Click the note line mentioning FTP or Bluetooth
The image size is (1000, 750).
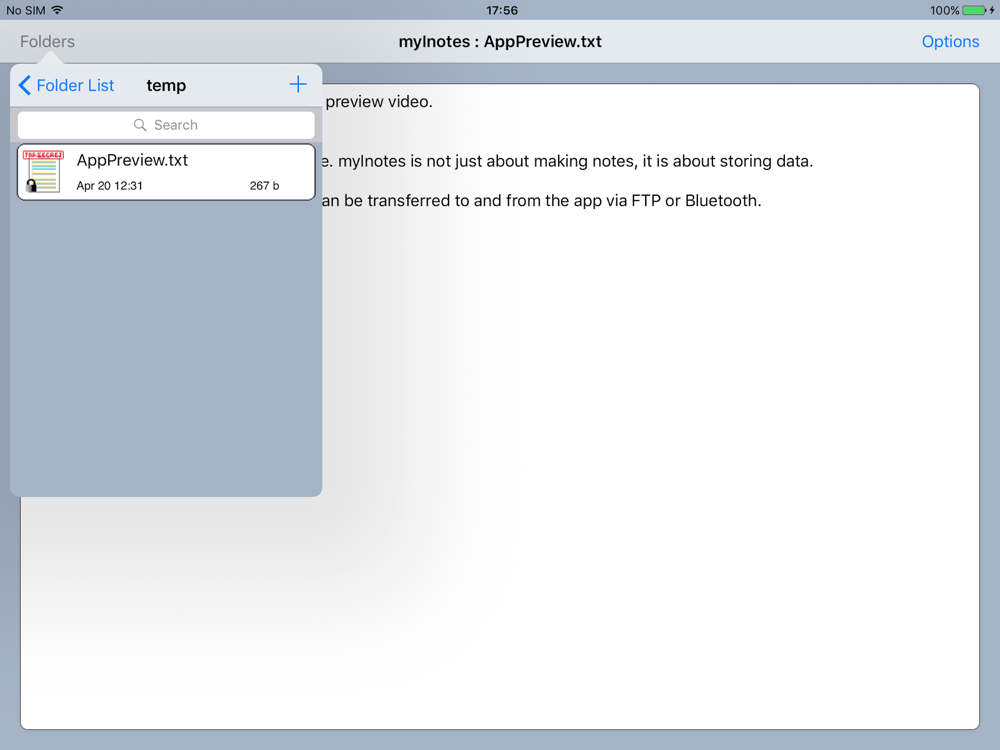[x=540, y=201]
